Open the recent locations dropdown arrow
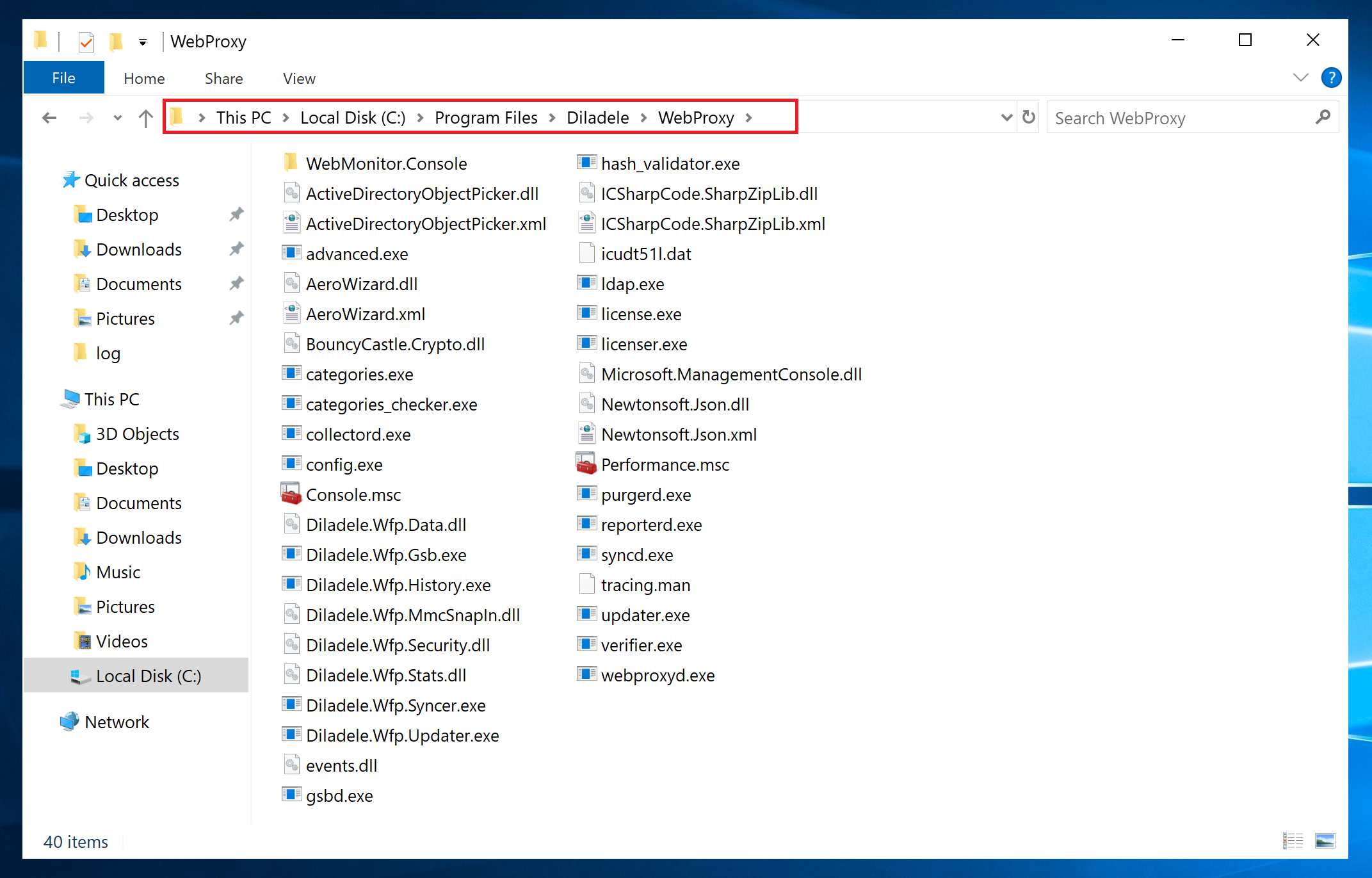This screenshot has width=1372, height=878. tap(117, 118)
